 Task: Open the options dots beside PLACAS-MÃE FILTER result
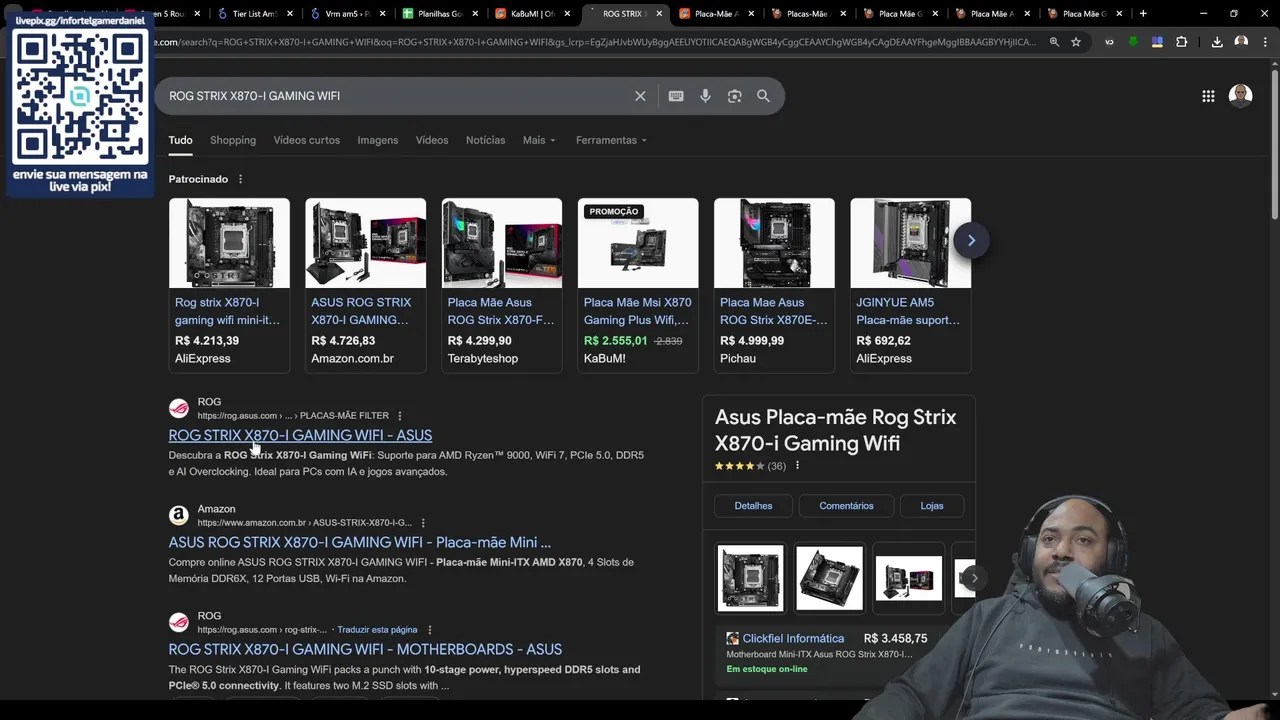click(399, 416)
